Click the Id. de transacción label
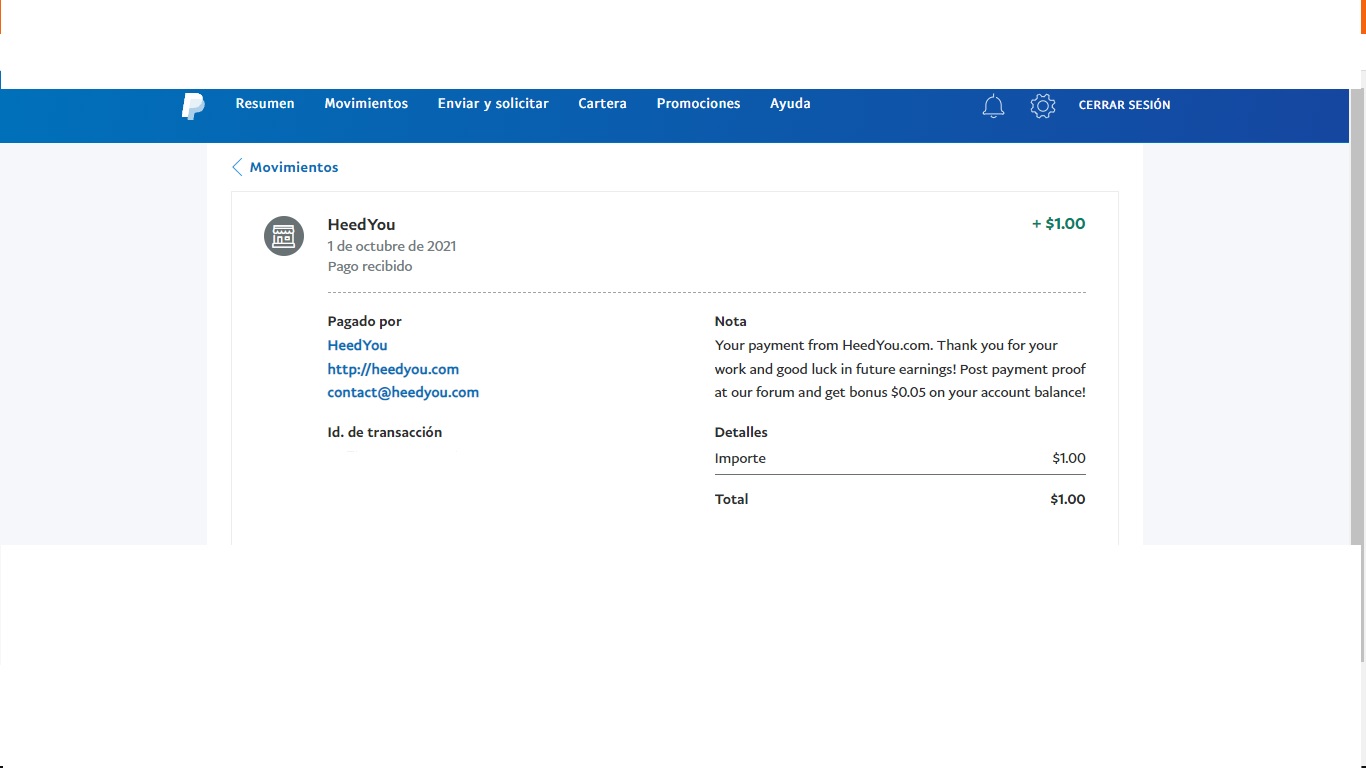The height and width of the screenshot is (768, 1366). (384, 432)
